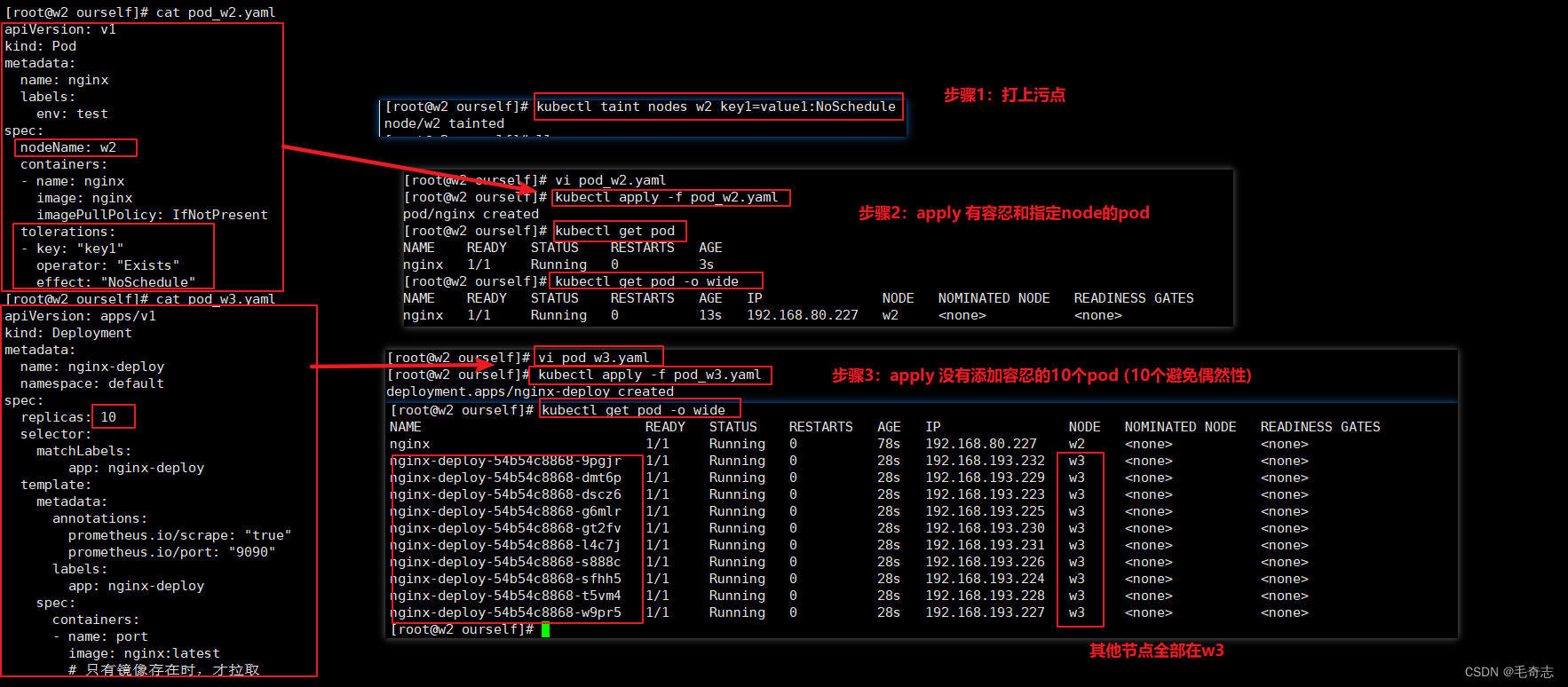Click IP address 192.168.193.229
Screen dimensions: 1568x687
point(986,478)
